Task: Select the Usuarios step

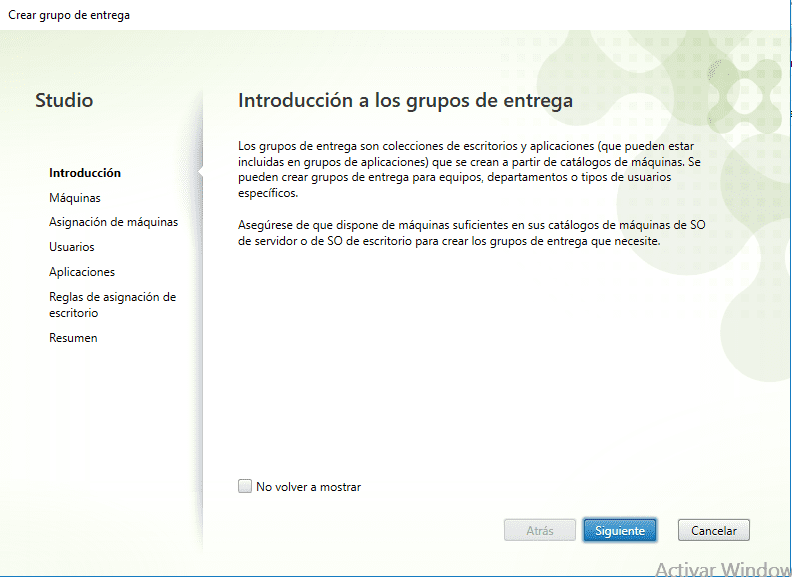Action: pyautogui.click(x=72, y=247)
